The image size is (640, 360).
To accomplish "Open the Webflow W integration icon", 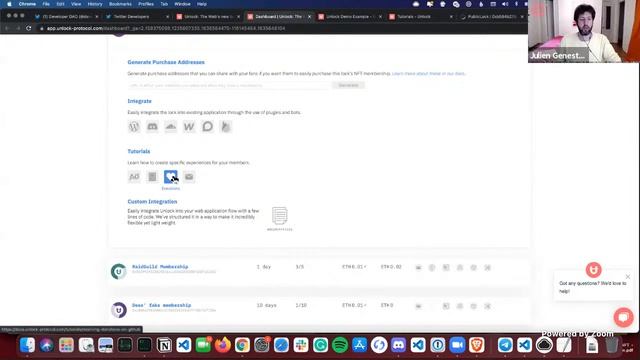I will (x=189, y=127).
